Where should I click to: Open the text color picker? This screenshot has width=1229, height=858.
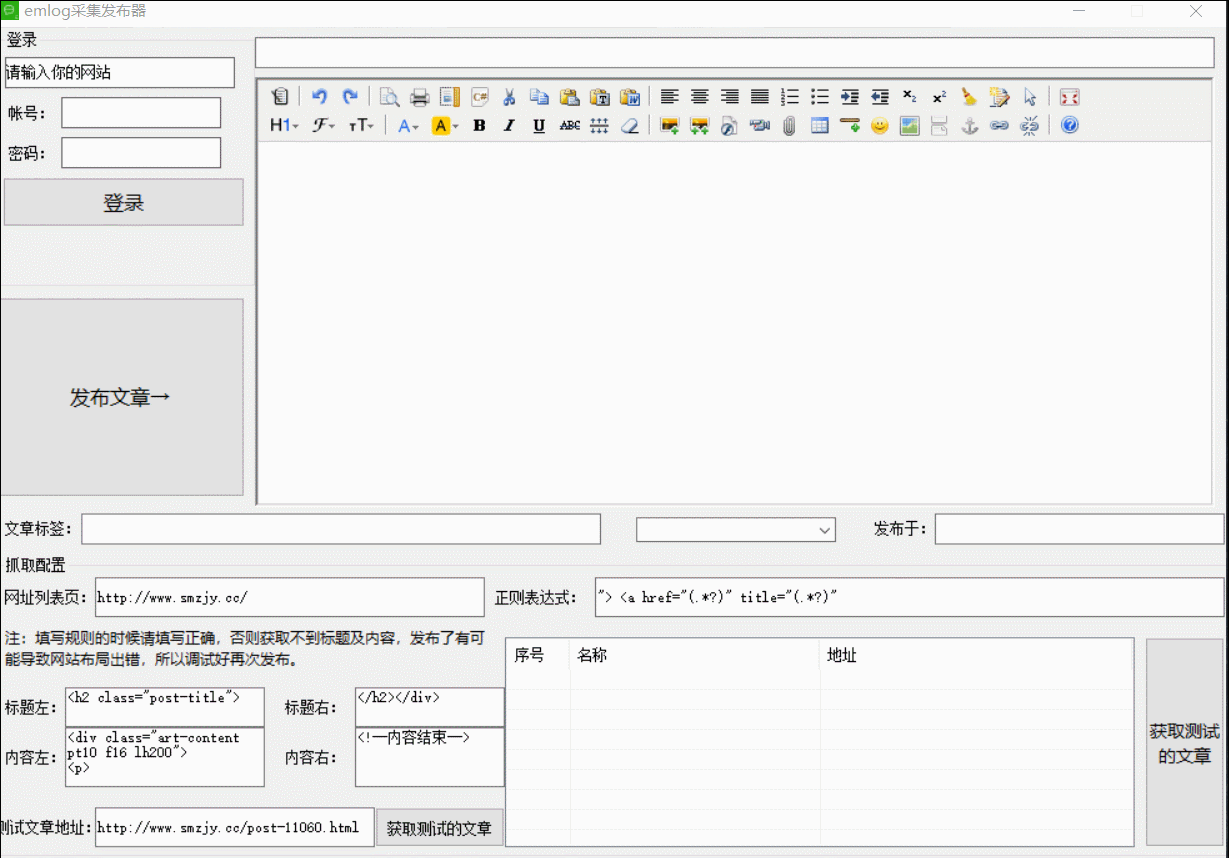(408, 126)
